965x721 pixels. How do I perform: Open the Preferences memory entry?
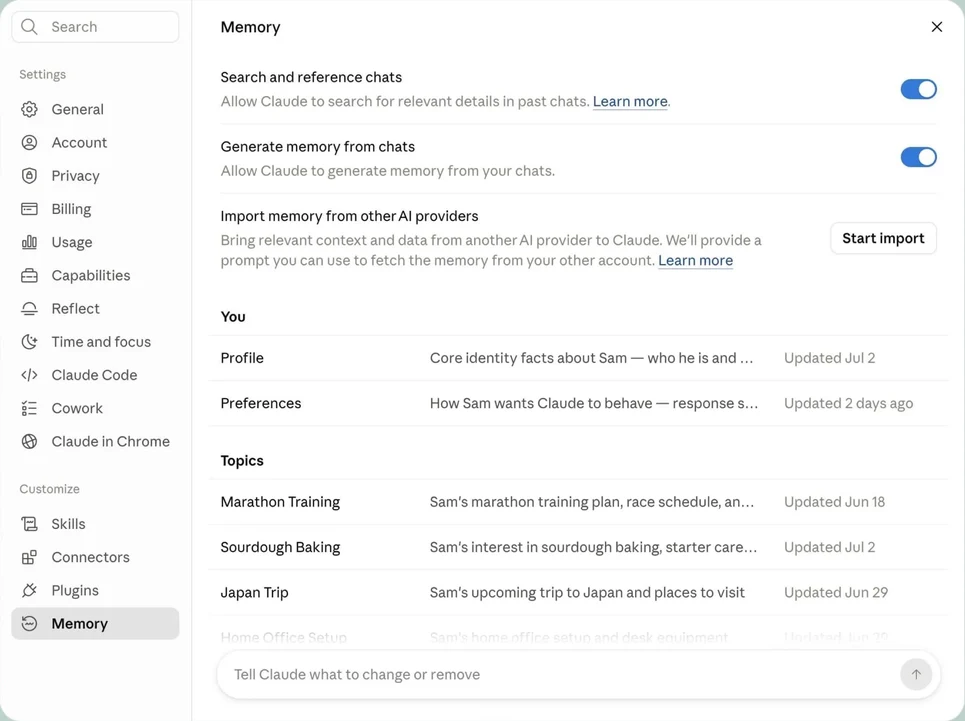click(x=578, y=403)
